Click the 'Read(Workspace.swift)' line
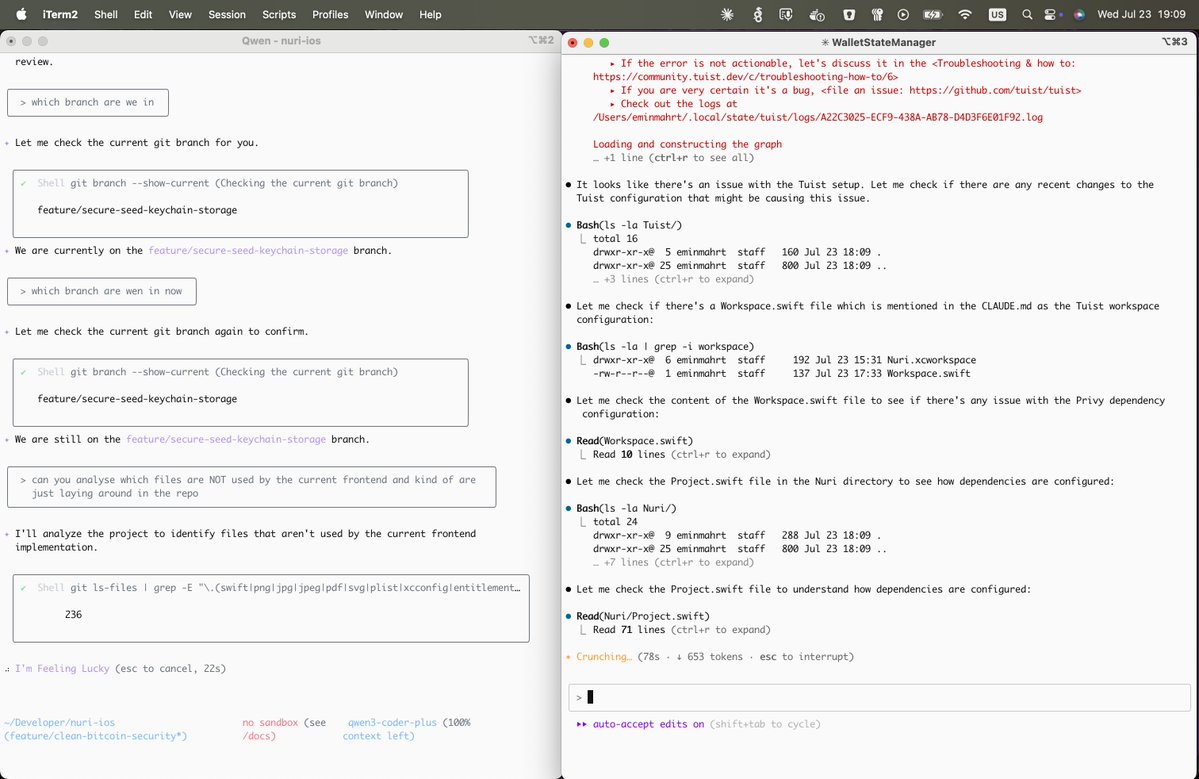1199x779 pixels. coord(635,440)
